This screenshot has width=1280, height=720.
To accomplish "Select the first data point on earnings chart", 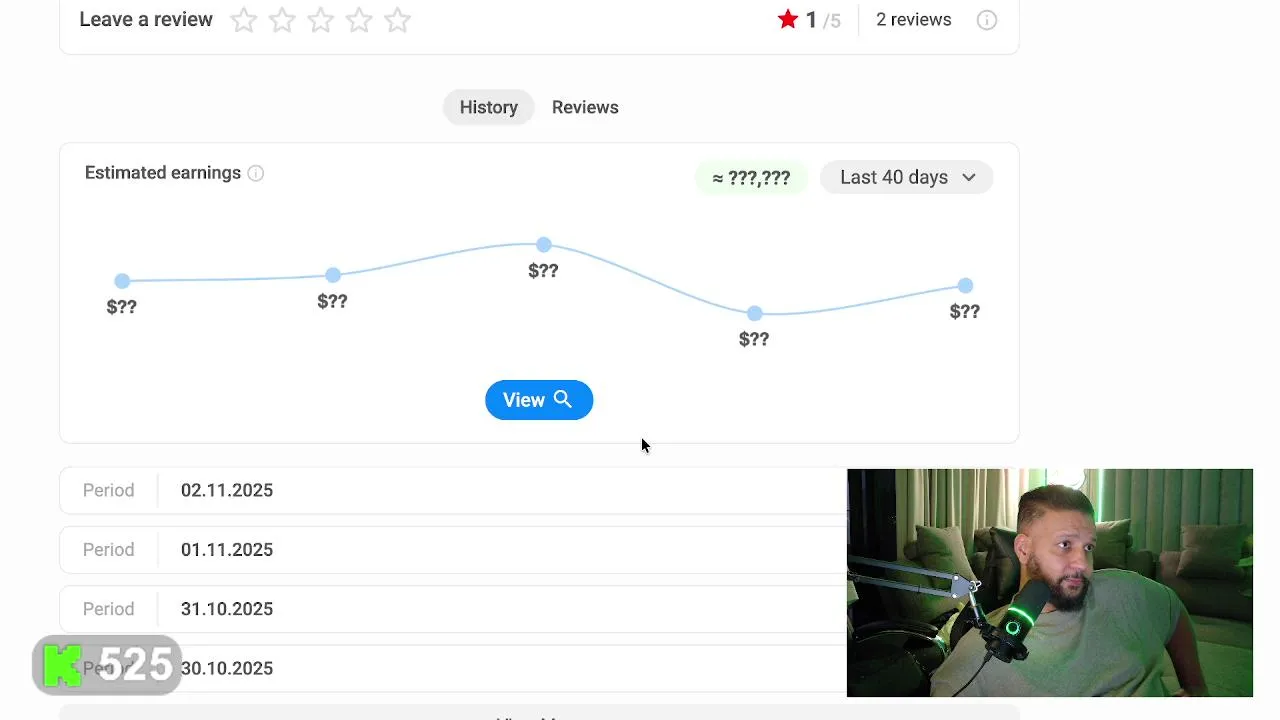I will point(122,281).
